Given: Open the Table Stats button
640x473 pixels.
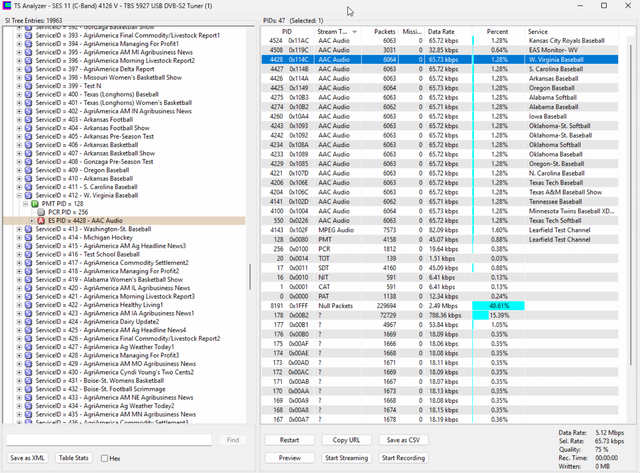Looking at the screenshot, I should (73, 458).
